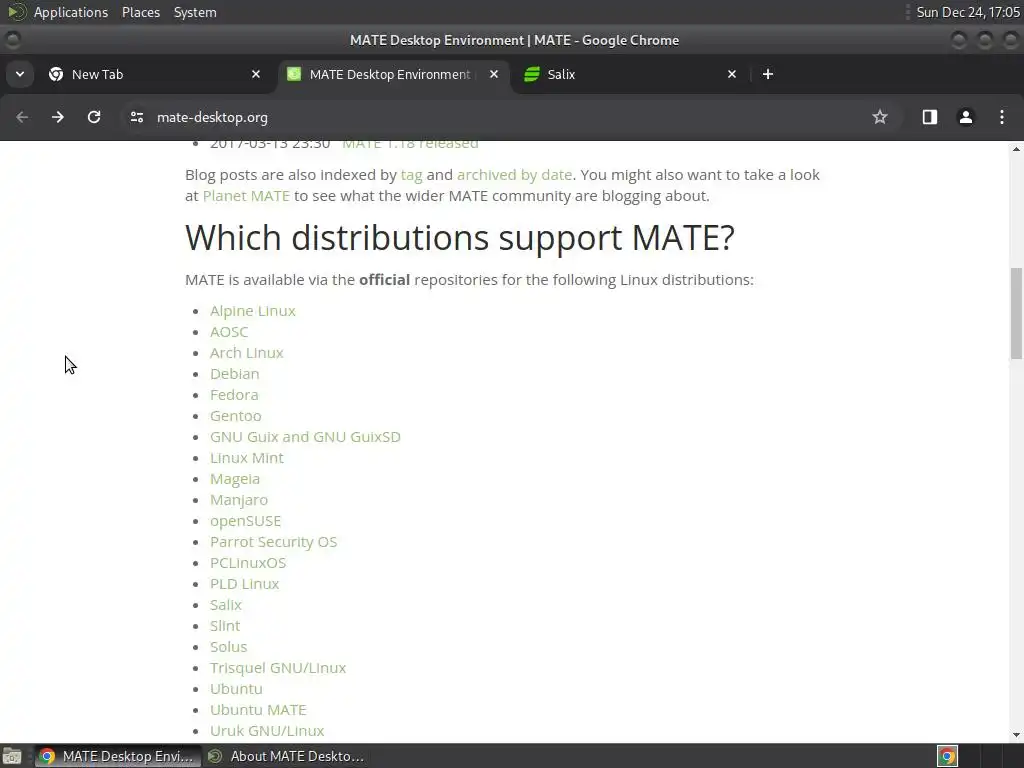Open the Manjaro link
The width and height of the screenshot is (1024, 768).
click(x=239, y=500)
